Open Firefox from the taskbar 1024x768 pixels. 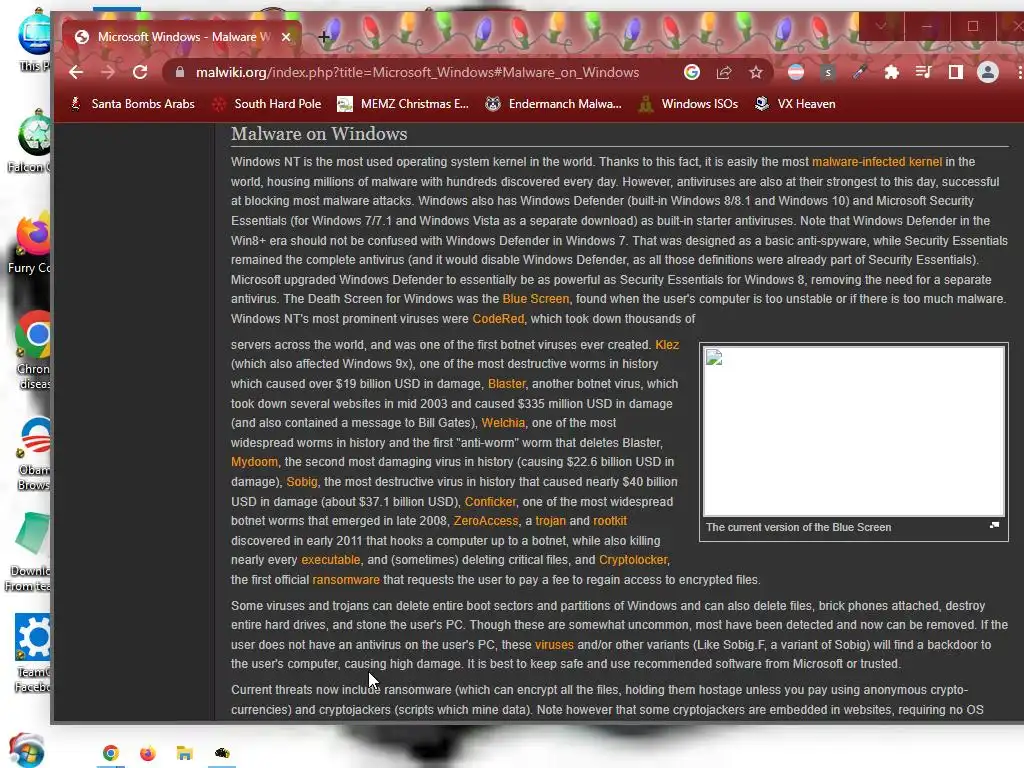pos(148,754)
